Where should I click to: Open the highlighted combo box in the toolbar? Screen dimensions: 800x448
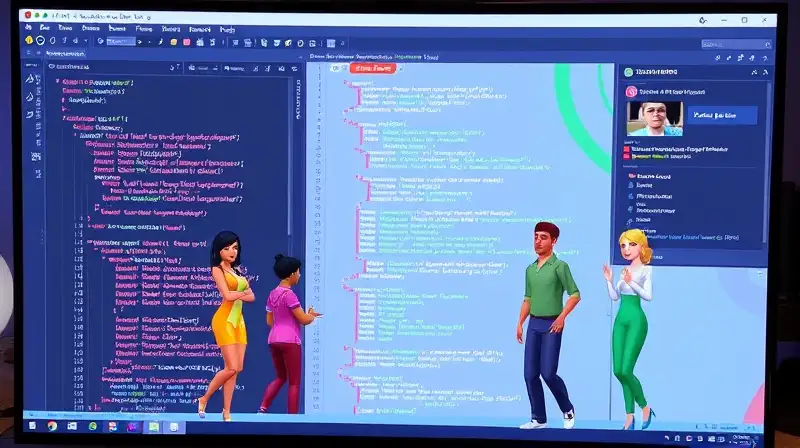pos(120,41)
